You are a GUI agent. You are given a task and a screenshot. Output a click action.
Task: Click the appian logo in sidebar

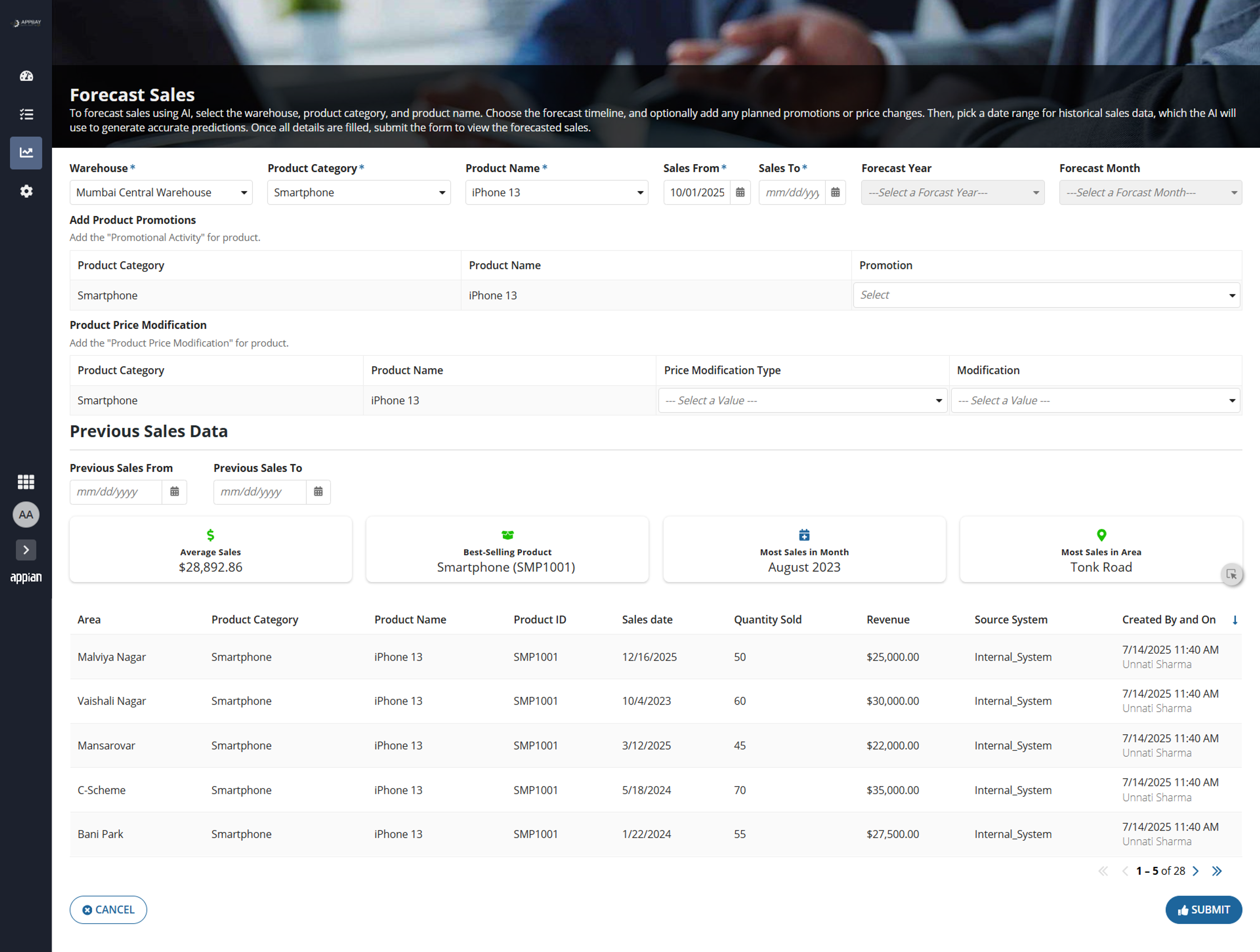(26, 577)
